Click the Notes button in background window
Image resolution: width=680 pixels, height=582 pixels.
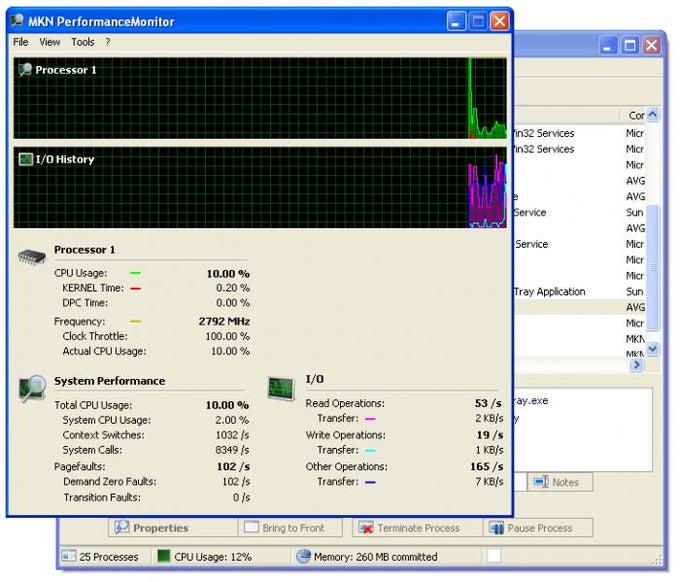point(560,482)
